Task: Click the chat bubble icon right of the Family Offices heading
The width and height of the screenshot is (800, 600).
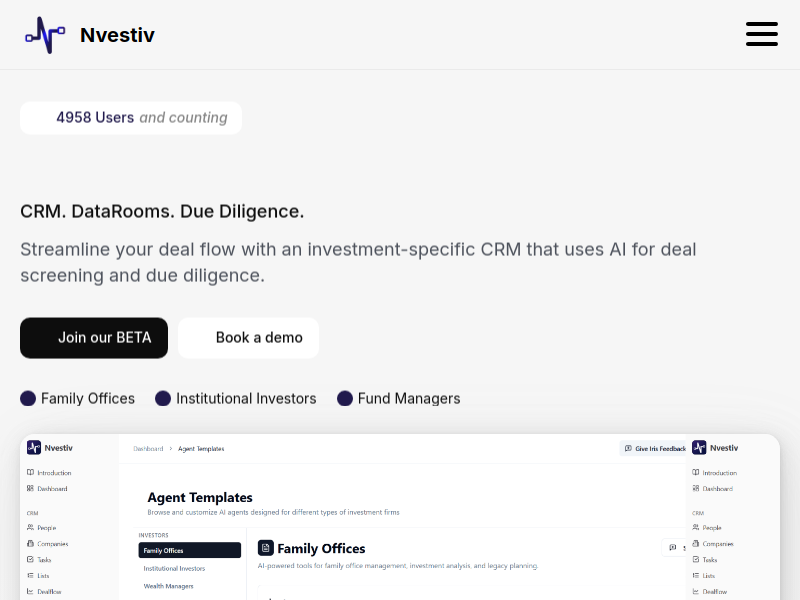Action: [672, 547]
